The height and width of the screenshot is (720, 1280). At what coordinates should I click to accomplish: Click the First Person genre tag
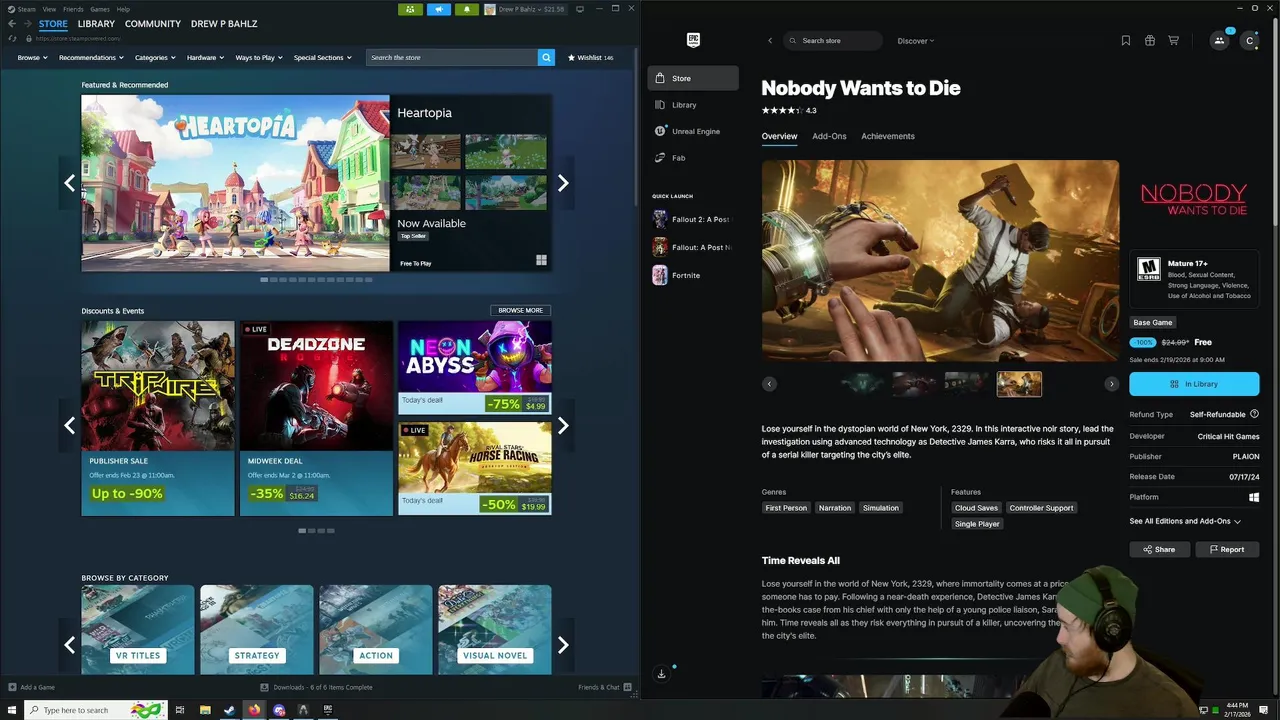(786, 508)
